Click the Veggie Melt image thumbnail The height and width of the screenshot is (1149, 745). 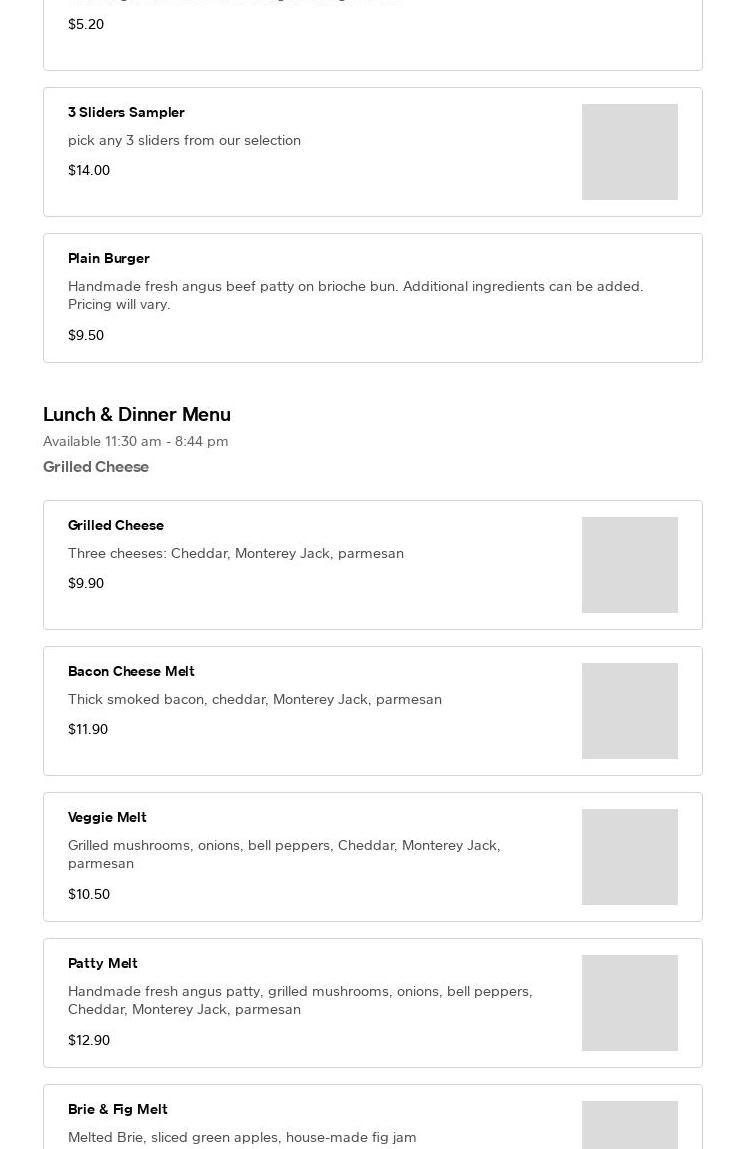tap(629, 857)
